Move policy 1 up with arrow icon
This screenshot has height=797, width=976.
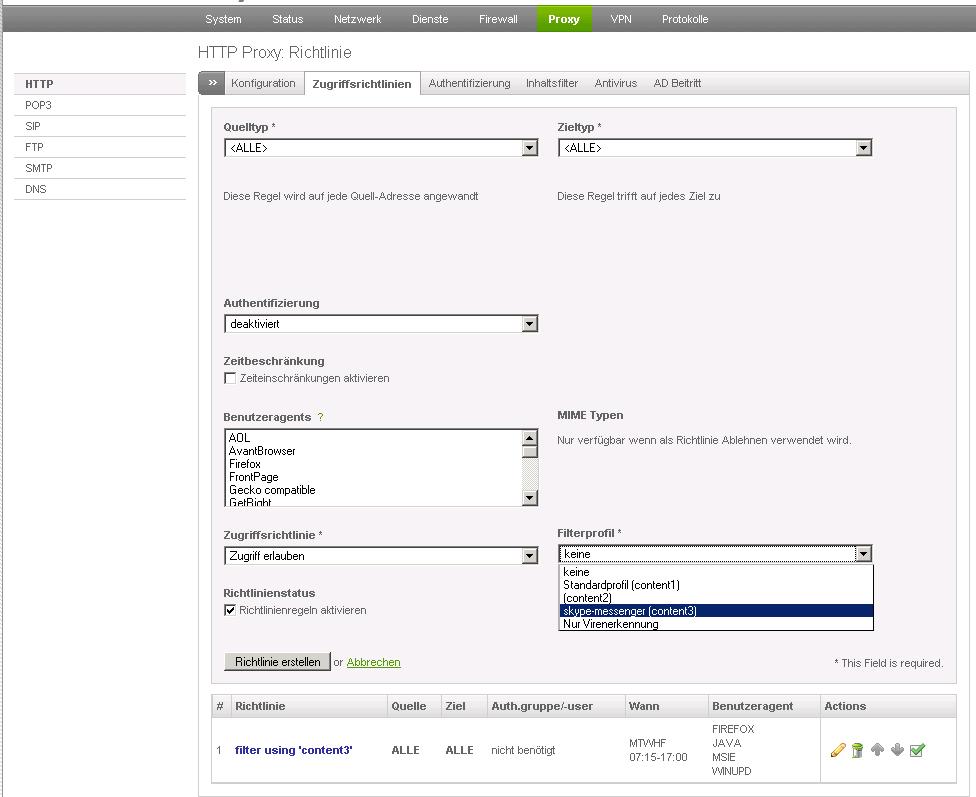[877, 749]
